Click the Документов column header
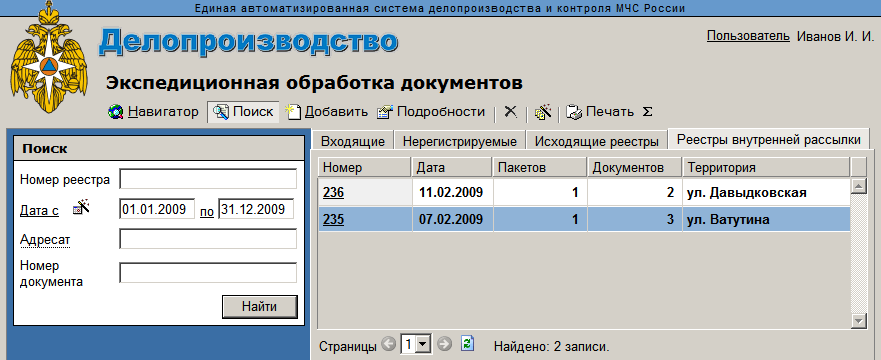This screenshot has width=881, height=360. point(635,167)
